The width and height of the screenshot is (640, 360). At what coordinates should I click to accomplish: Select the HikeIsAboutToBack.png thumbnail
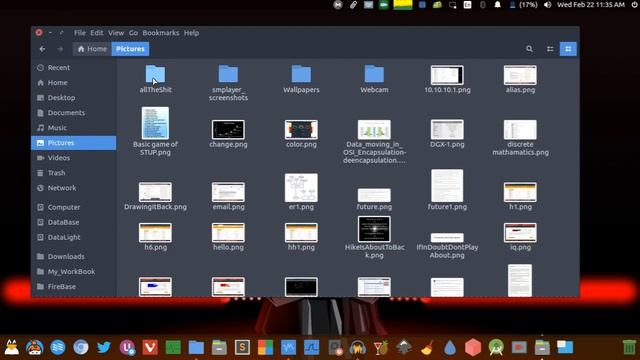[x=374, y=229]
